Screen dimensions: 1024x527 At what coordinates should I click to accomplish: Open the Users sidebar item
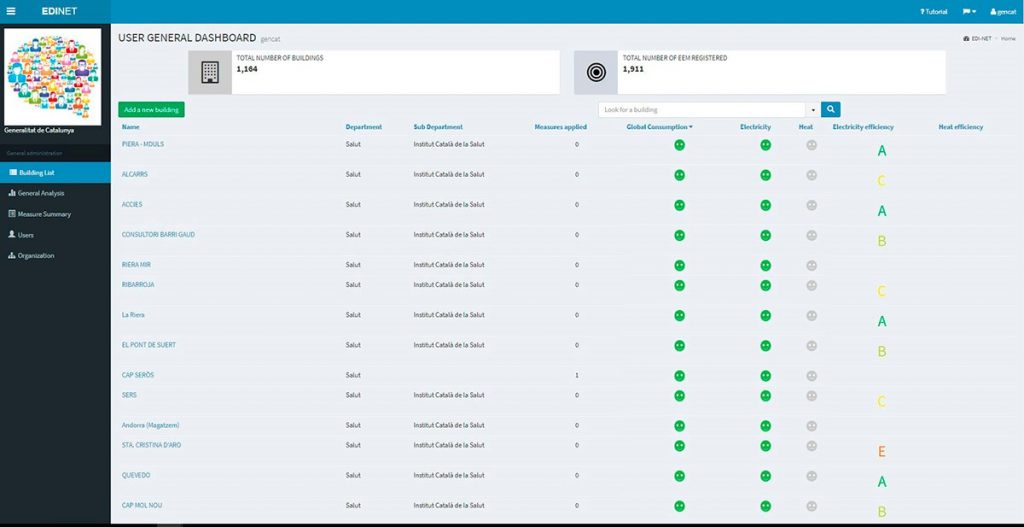click(26, 235)
